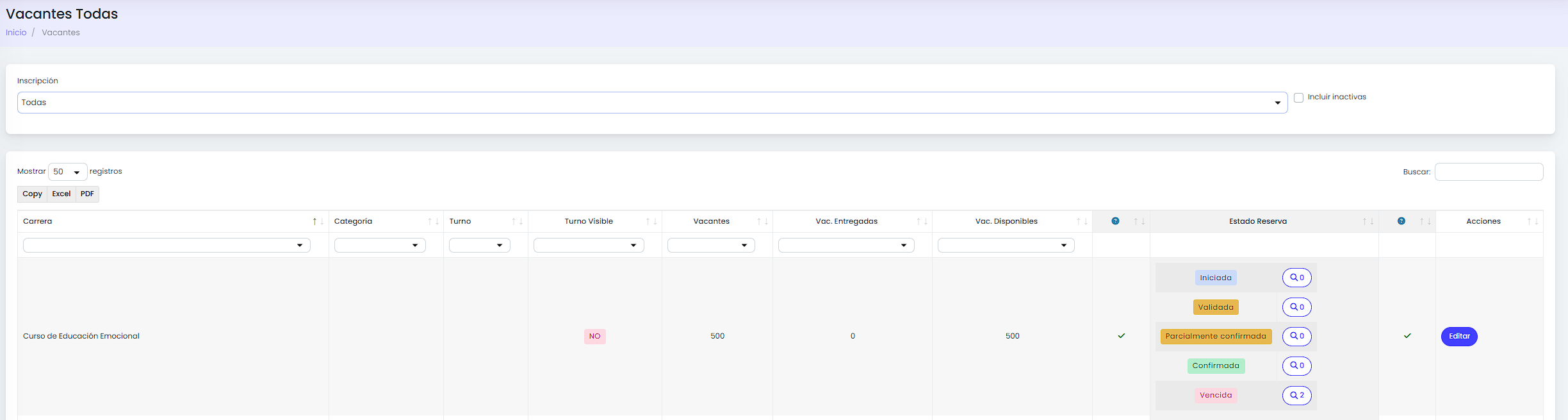Sort by Vac. Disponibles column
Viewport: 1568px width, 420px height.
pyautogui.click(x=1012, y=221)
